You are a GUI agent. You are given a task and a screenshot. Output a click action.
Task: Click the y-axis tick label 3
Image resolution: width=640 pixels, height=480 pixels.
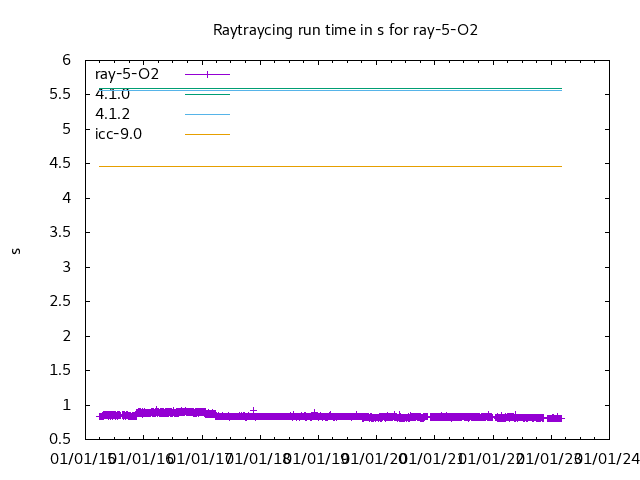click(x=66, y=267)
